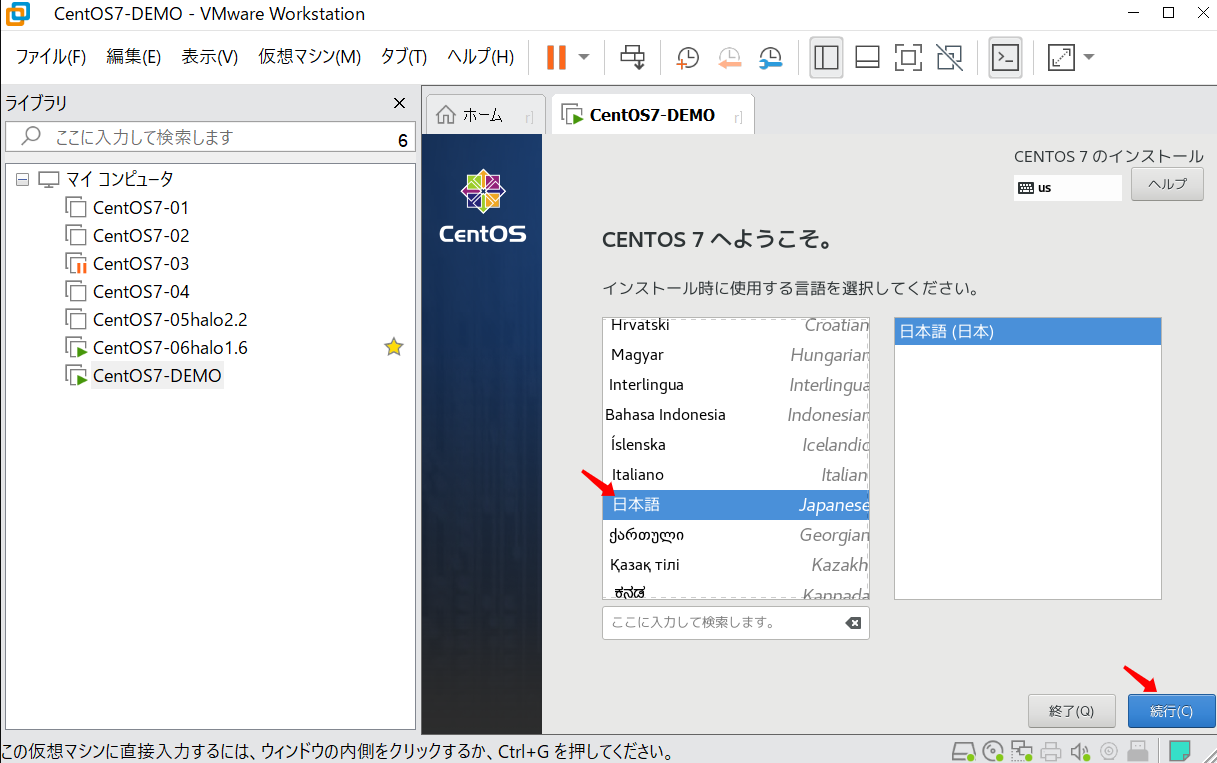The image size is (1217, 763).
Task: Click the USB controller status icon
Action: [x=1137, y=751]
